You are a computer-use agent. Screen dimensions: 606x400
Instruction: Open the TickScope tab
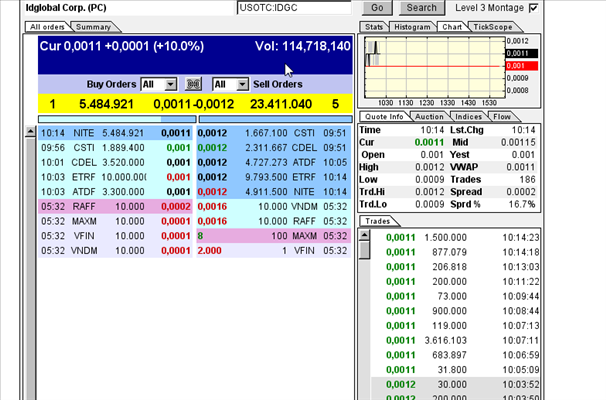[x=493, y=27]
